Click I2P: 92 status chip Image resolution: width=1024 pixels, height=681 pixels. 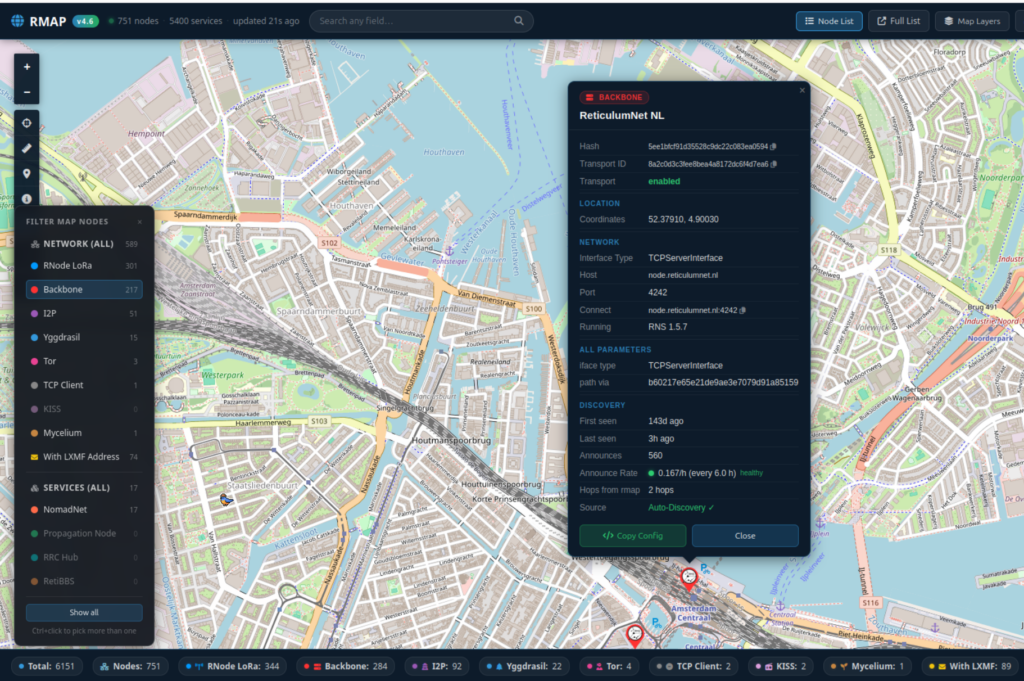(x=437, y=667)
